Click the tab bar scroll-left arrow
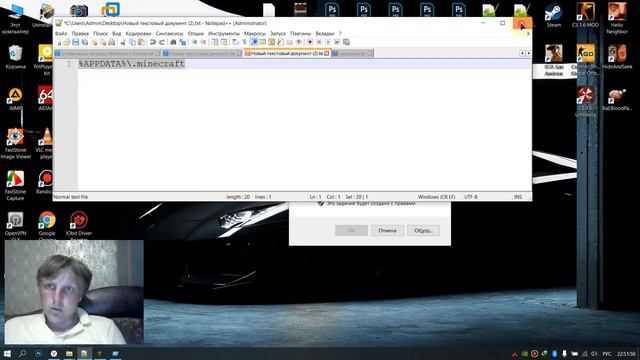This screenshot has height=360, width=640. pyautogui.click(x=522, y=53)
